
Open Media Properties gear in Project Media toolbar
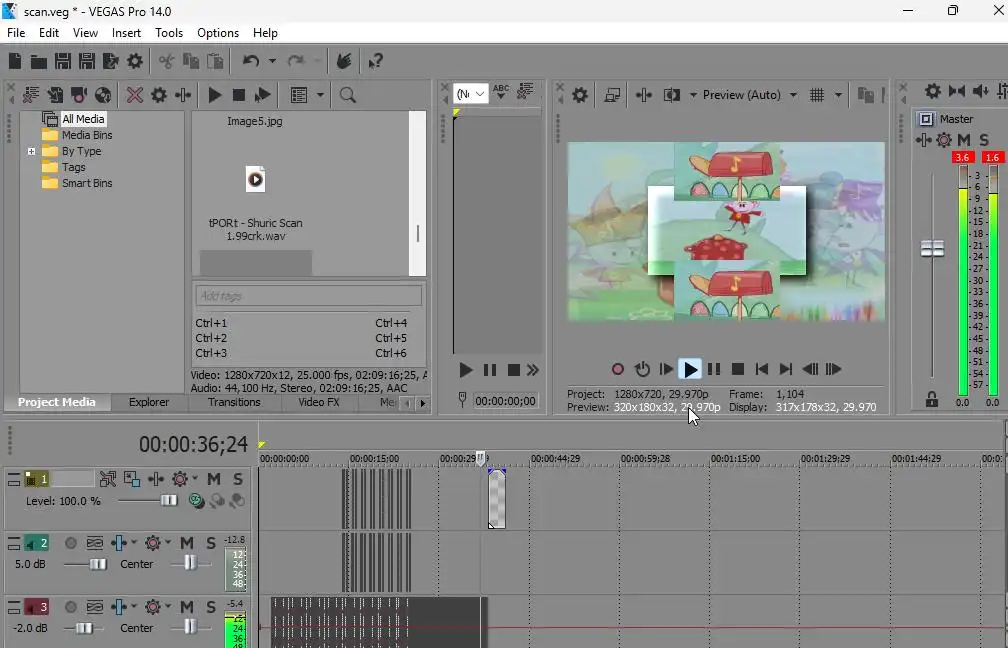click(159, 95)
